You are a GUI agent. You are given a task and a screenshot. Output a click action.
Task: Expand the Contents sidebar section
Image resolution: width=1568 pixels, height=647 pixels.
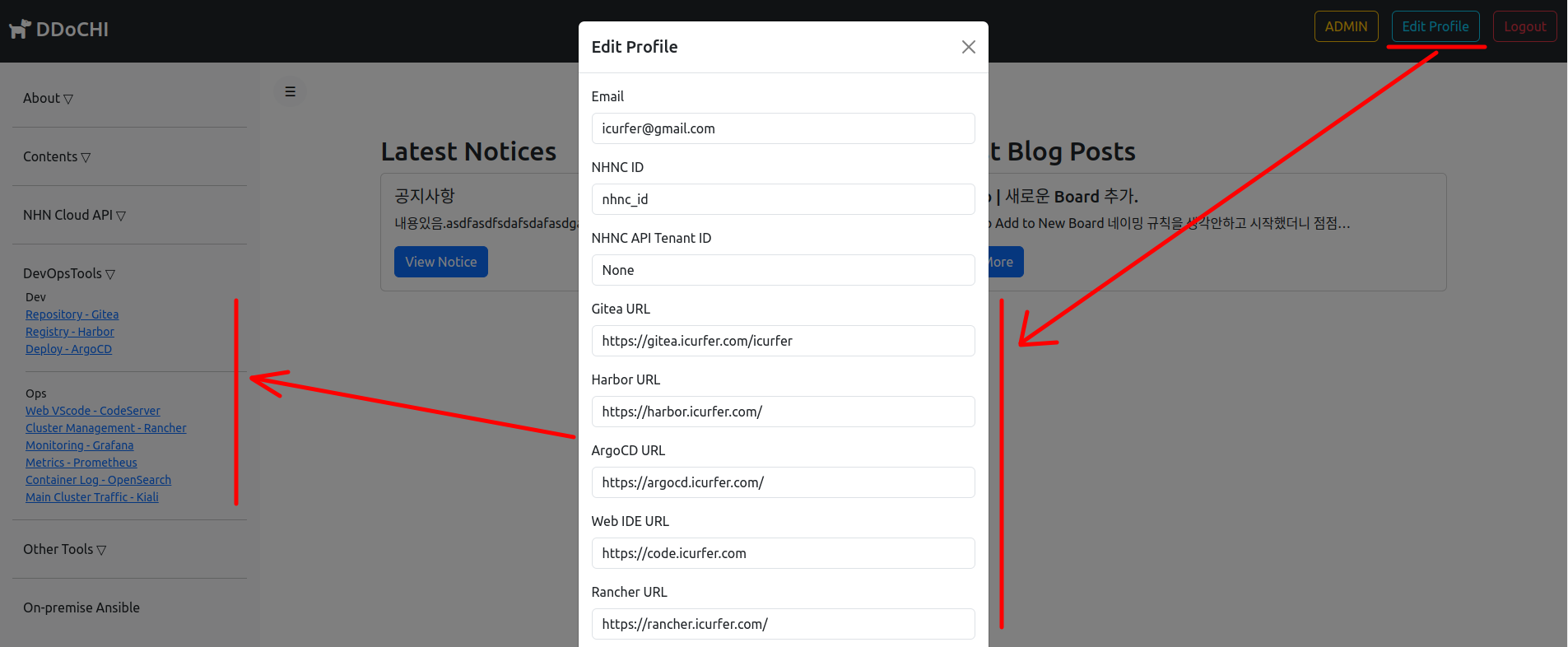(x=56, y=157)
